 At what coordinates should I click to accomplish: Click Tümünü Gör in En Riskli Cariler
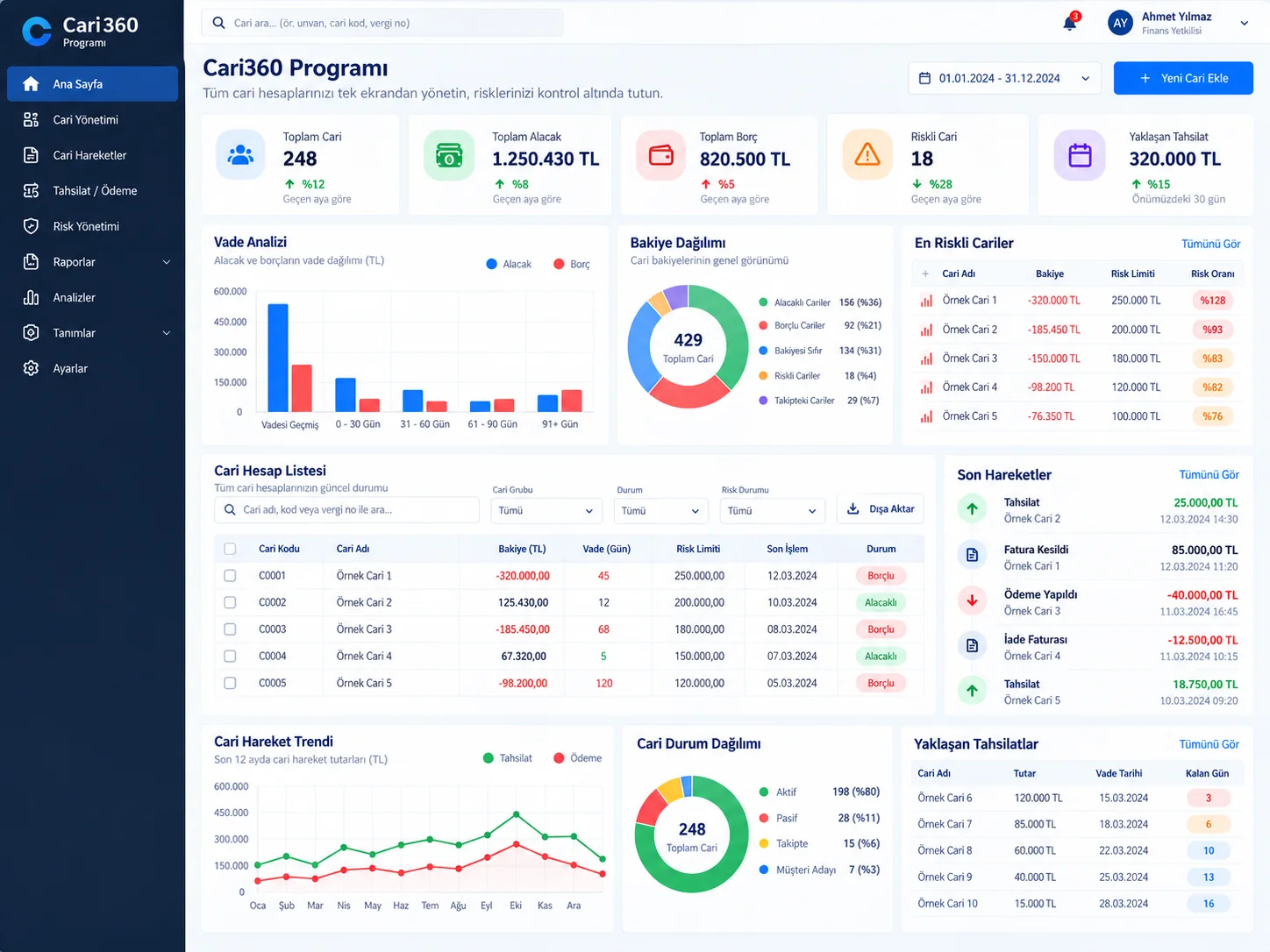point(1210,244)
